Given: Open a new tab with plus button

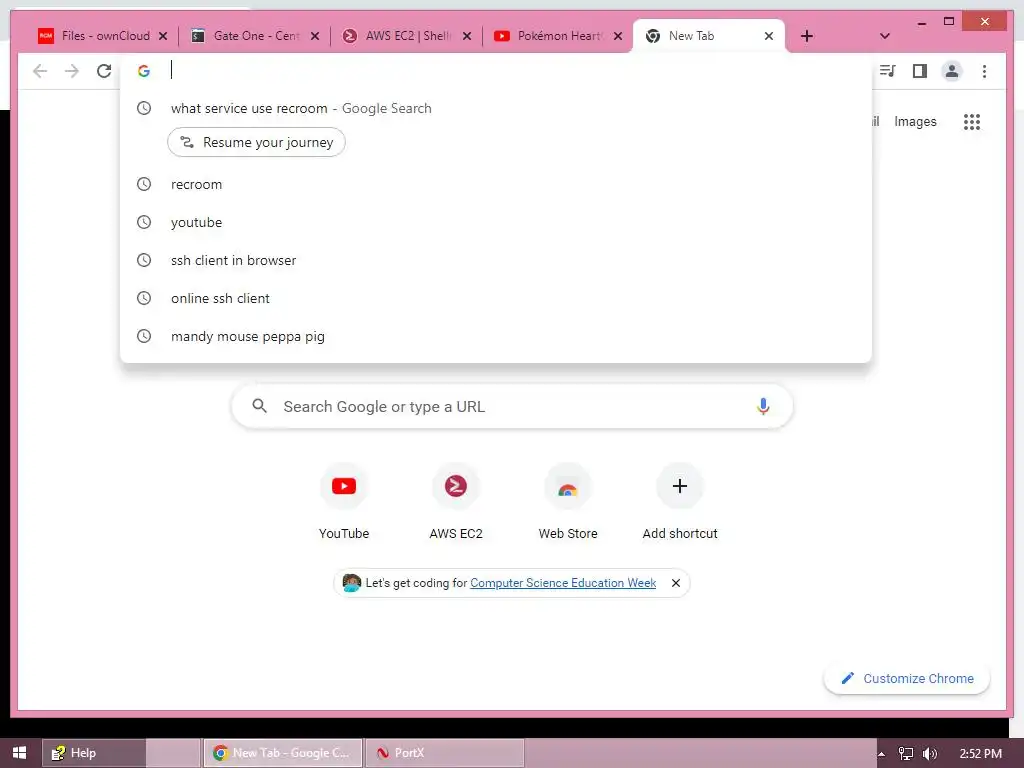Looking at the screenshot, I should [807, 36].
